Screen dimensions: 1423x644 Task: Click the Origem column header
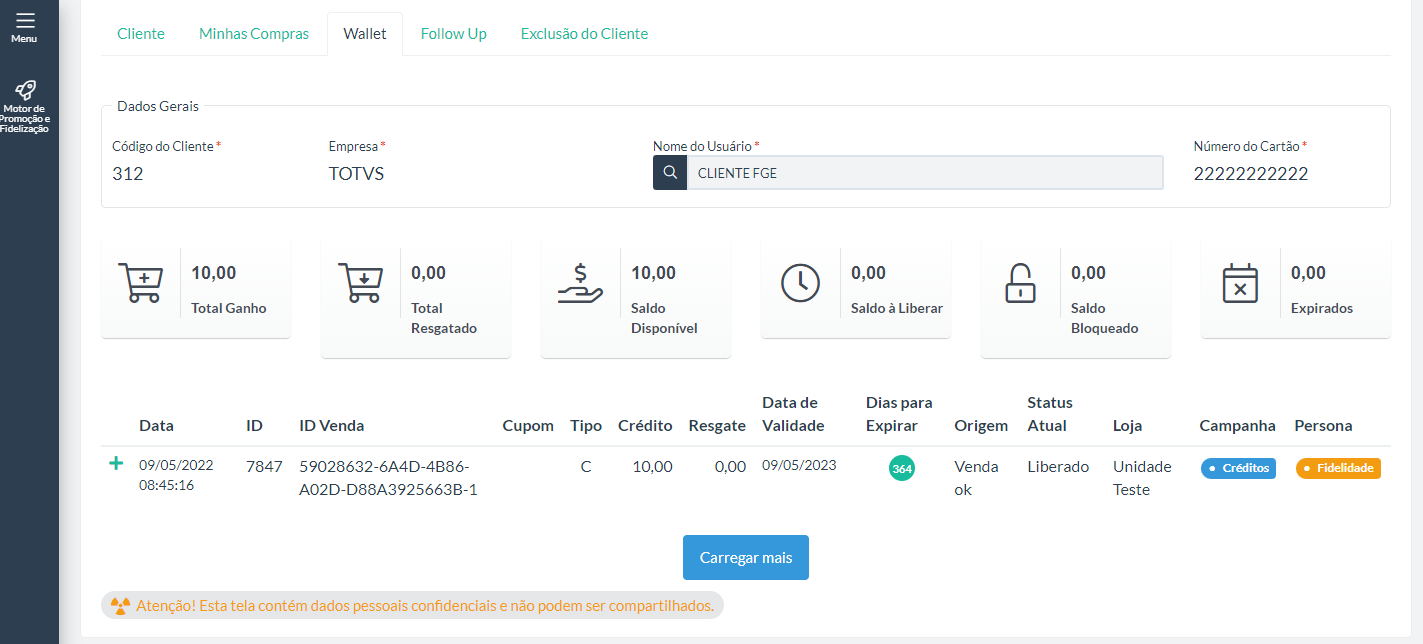981,426
